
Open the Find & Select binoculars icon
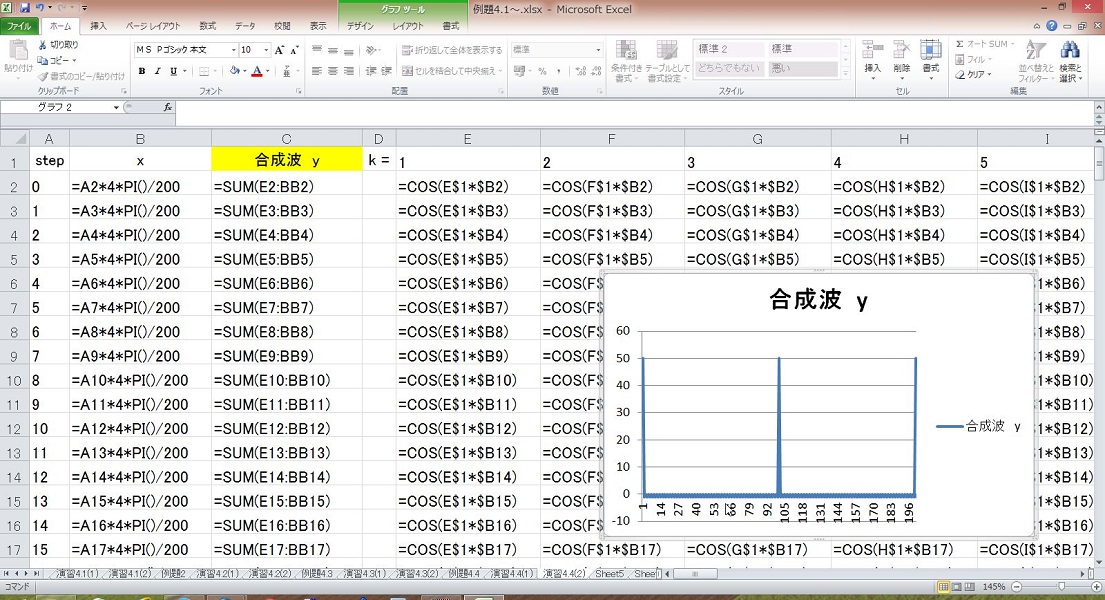pyautogui.click(x=1070, y=50)
